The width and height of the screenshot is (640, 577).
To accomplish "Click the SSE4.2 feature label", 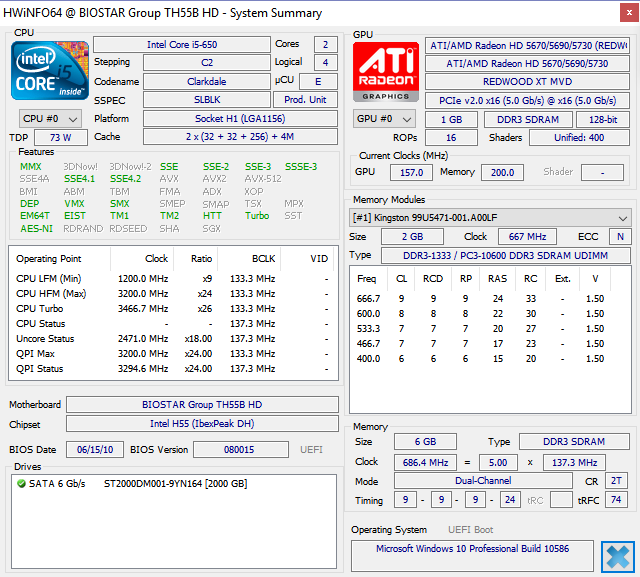I will tap(125, 179).
